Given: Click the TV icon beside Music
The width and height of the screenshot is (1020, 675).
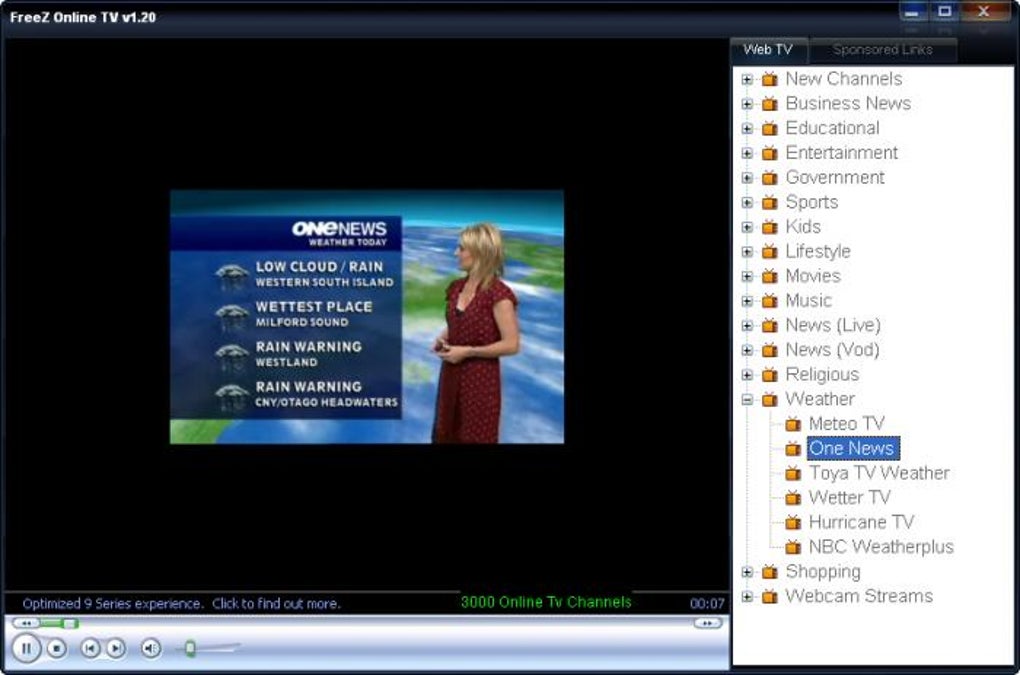Looking at the screenshot, I should (770, 301).
